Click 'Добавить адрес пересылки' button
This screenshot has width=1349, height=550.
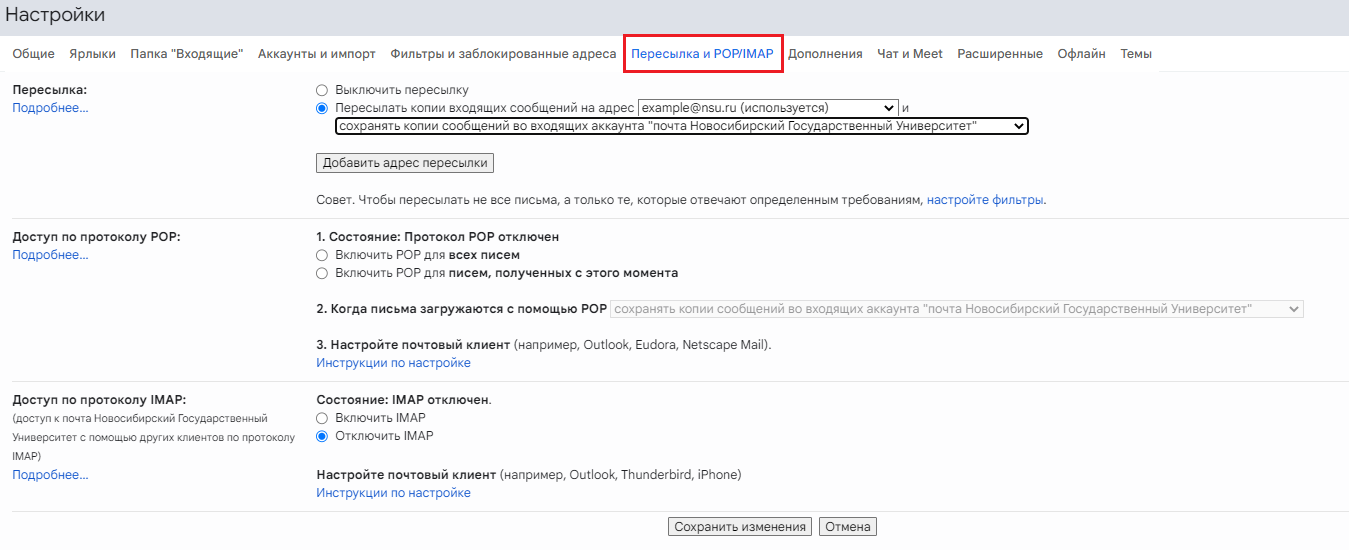coord(405,163)
